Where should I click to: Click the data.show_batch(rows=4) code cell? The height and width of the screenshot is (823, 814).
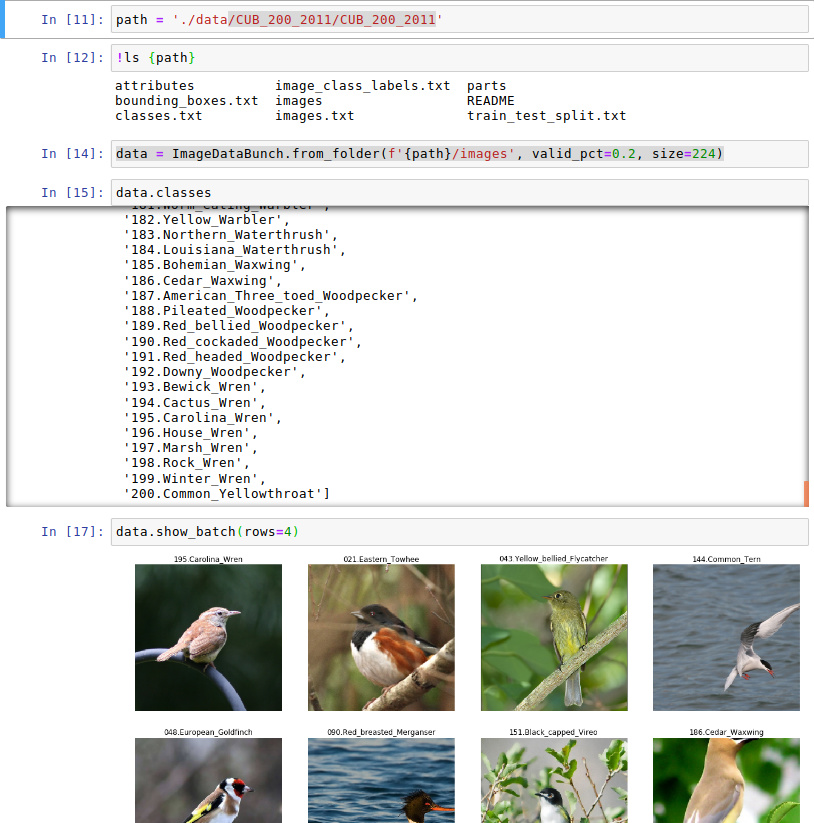pyautogui.click(x=458, y=531)
